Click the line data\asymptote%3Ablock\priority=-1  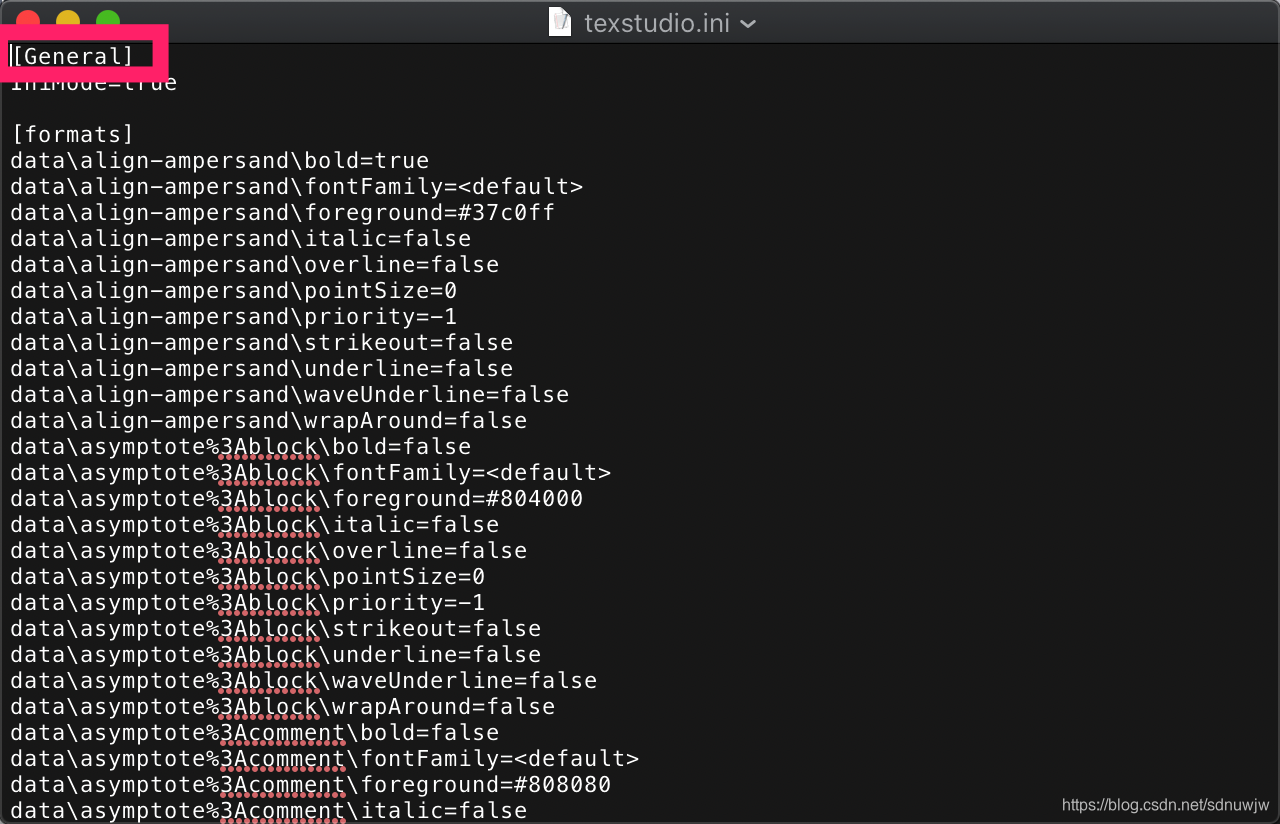click(248, 603)
